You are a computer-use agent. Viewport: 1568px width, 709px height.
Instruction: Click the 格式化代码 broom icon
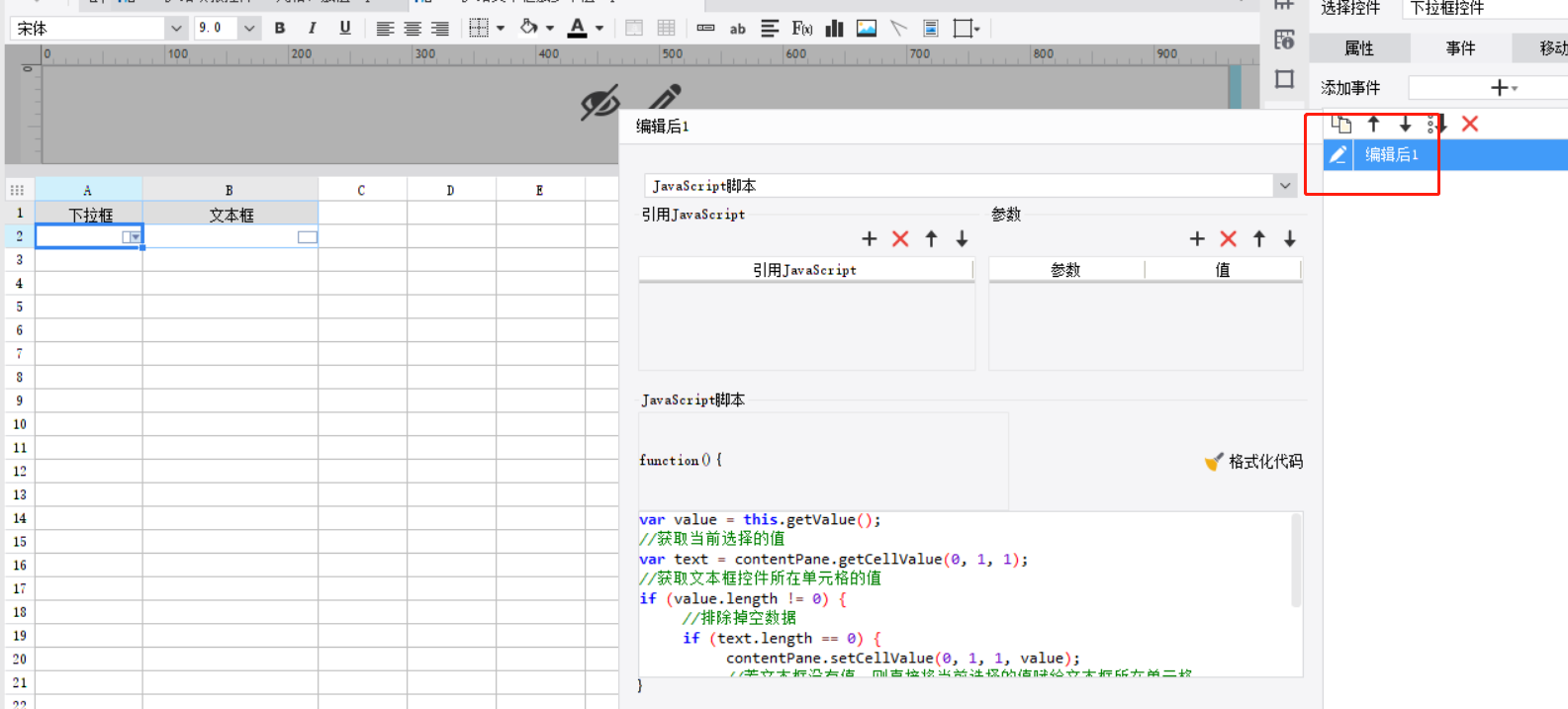coord(1214,462)
